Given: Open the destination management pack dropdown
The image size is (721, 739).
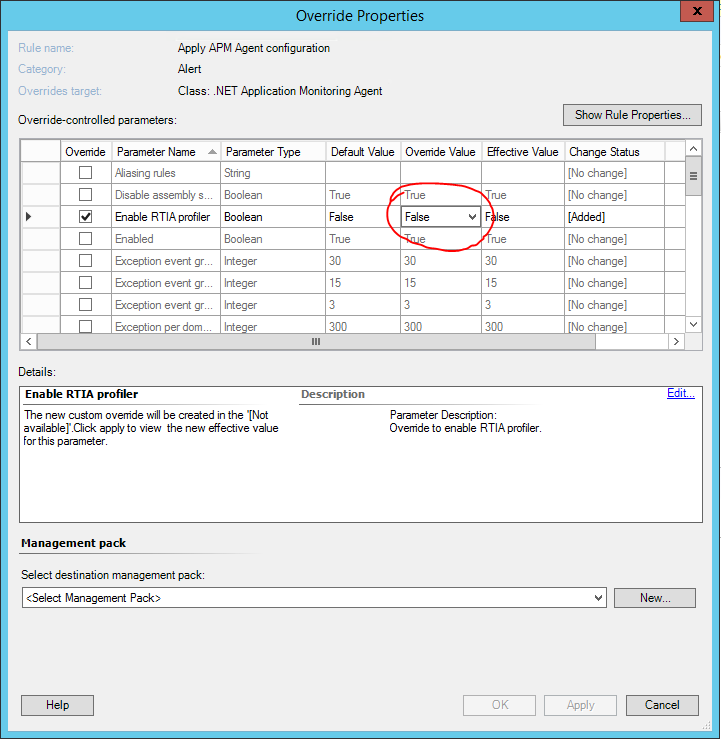Looking at the screenshot, I should pyautogui.click(x=598, y=598).
